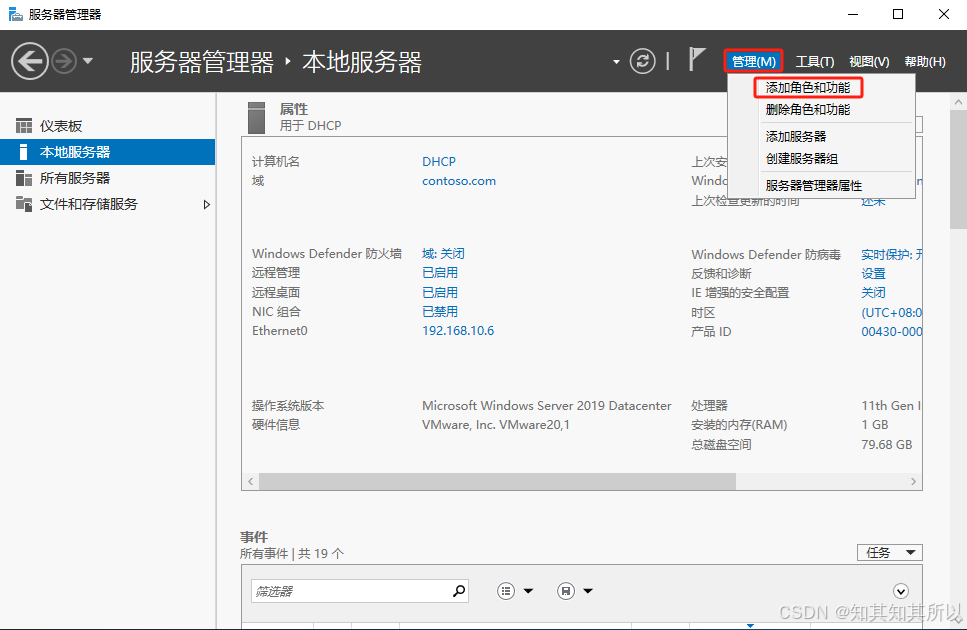
Task: Minimize the 服务器管理器 window
Action: [x=853, y=14]
